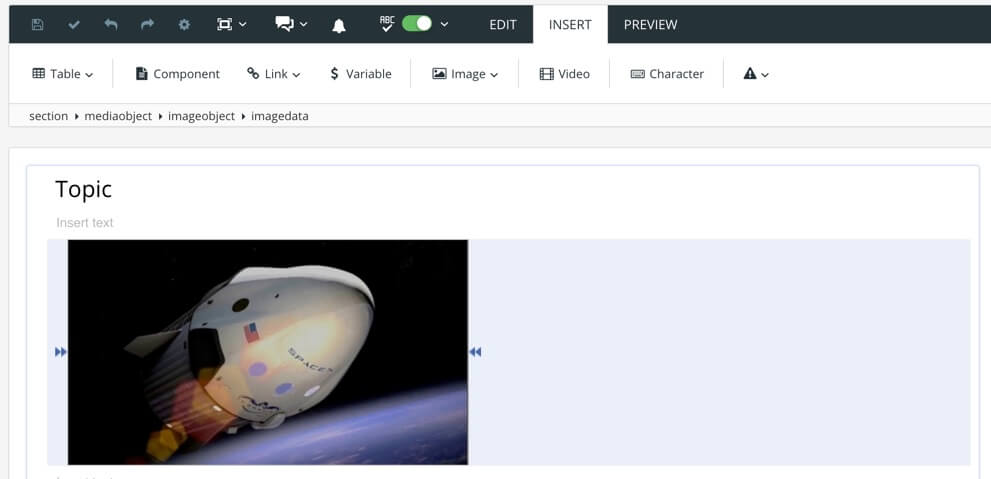Insert a Component
991x479 pixels.
tap(178, 74)
